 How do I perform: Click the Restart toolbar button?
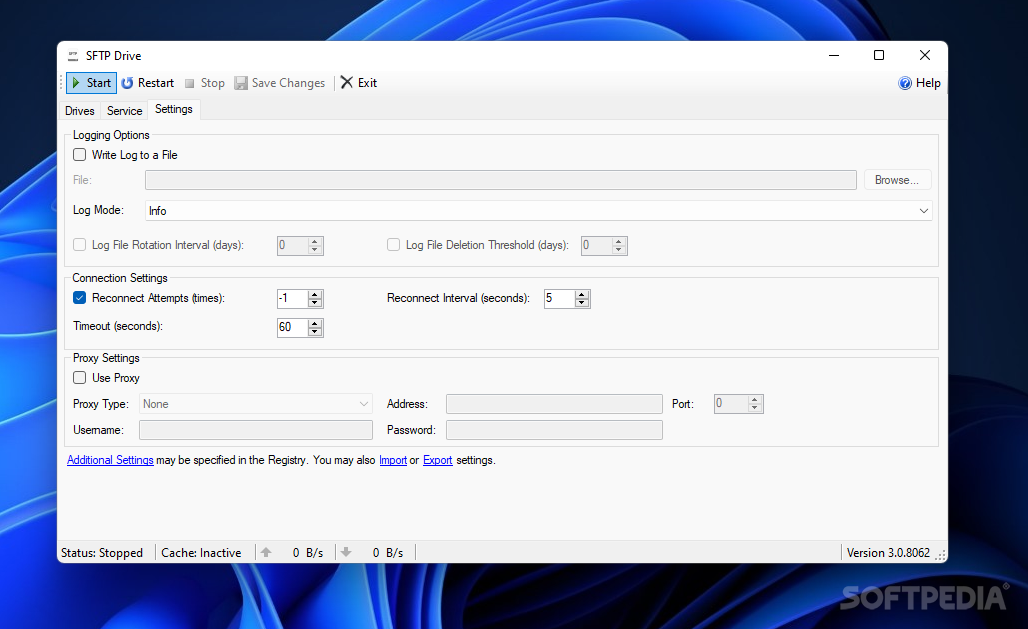[x=148, y=83]
